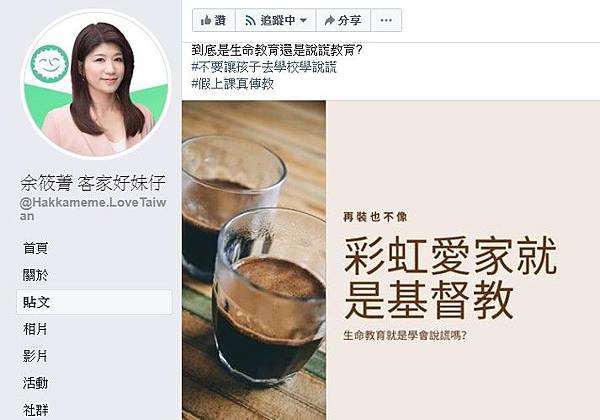Screen dimensions: 600x420
Task: Open the 社群 section
Action: click(x=36, y=410)
